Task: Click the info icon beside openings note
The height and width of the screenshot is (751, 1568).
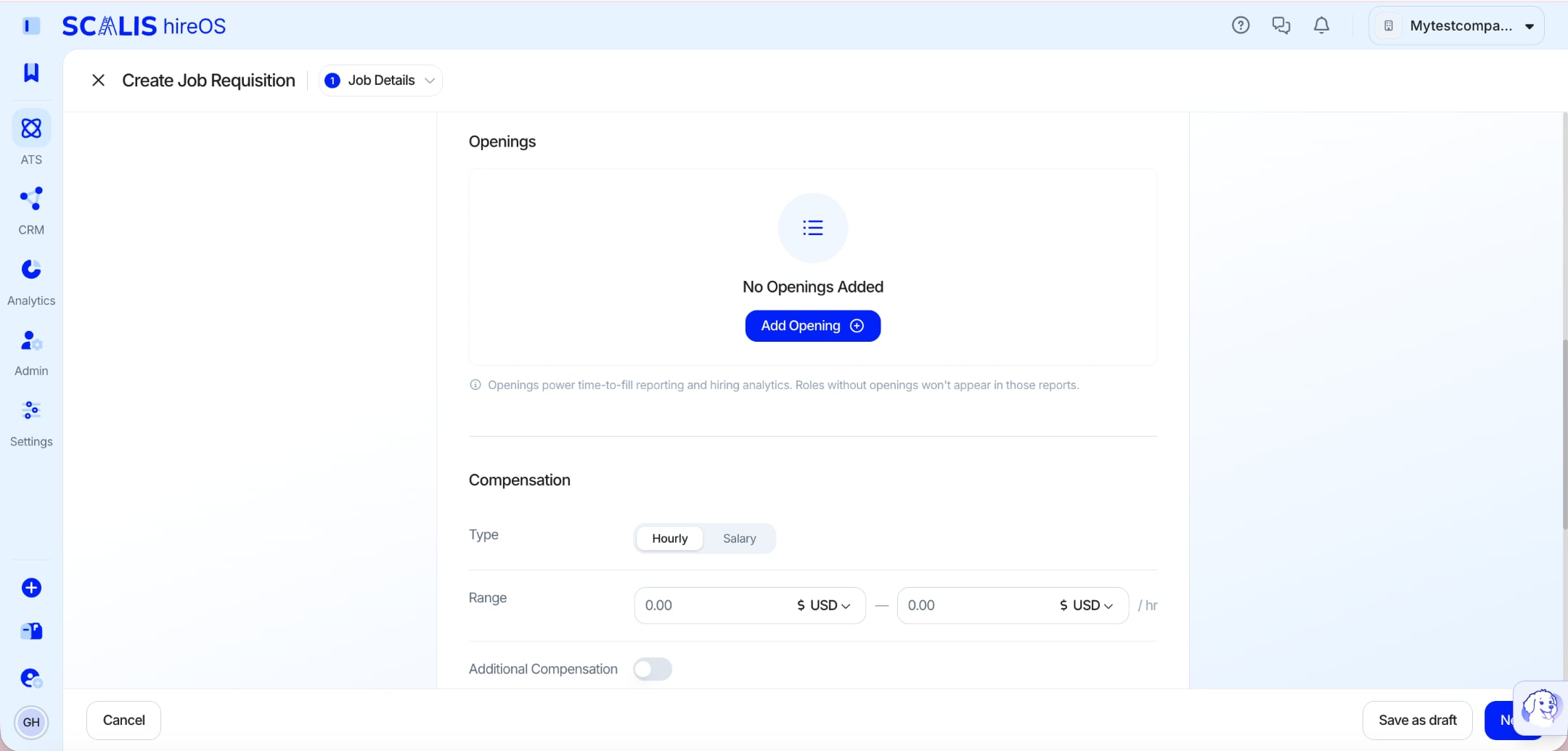Action: [x=475, y=385]
